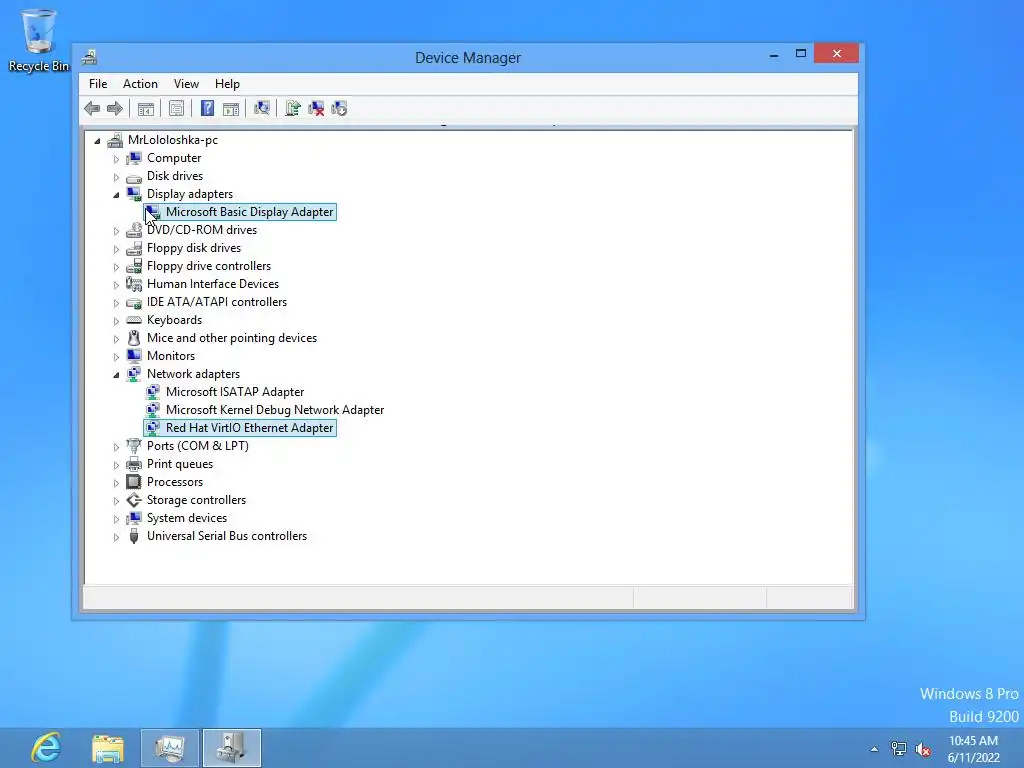
Task: Click the Processors category icon
Action: click(134, 482)
